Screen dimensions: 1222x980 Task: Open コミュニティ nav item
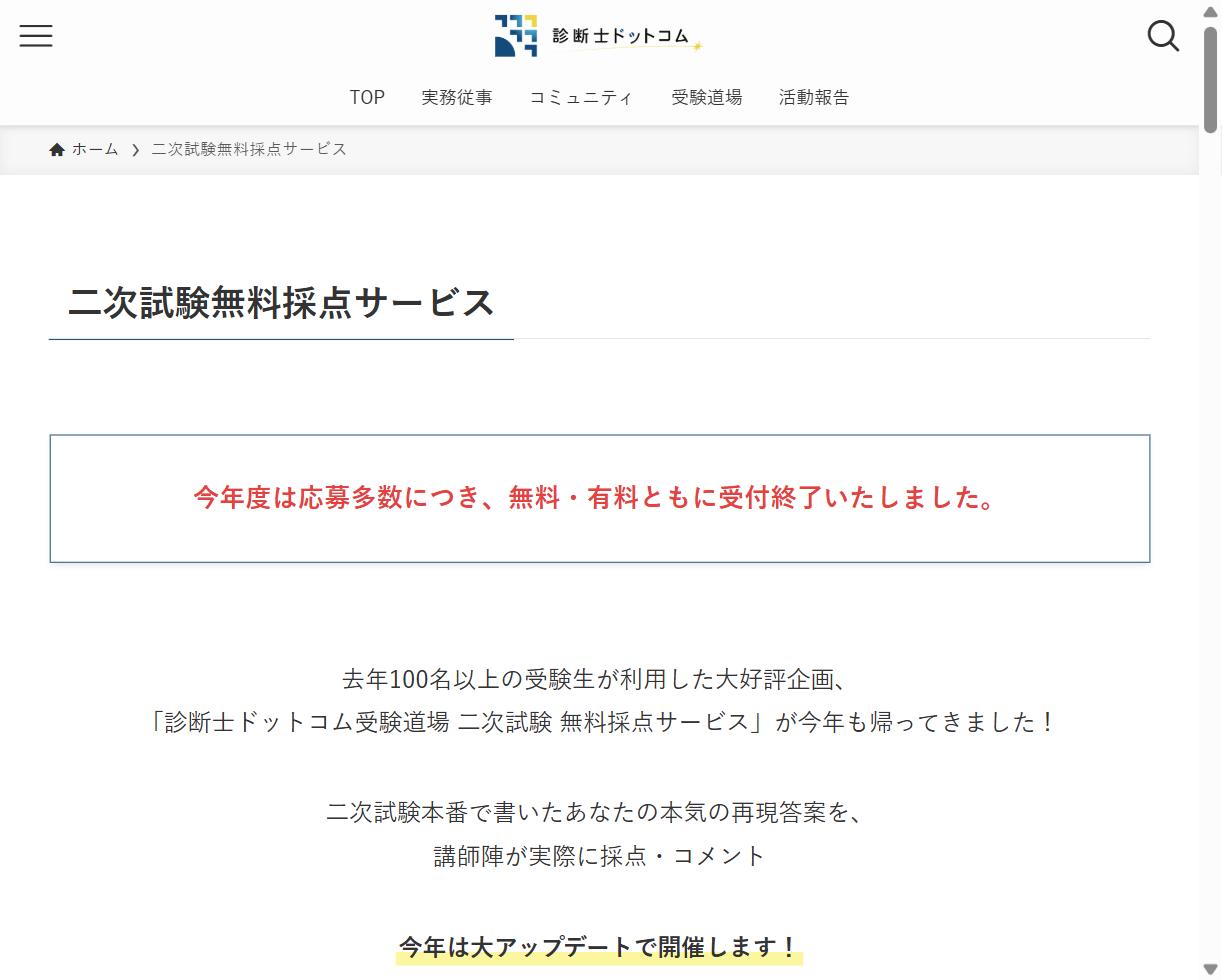[581, 97]
